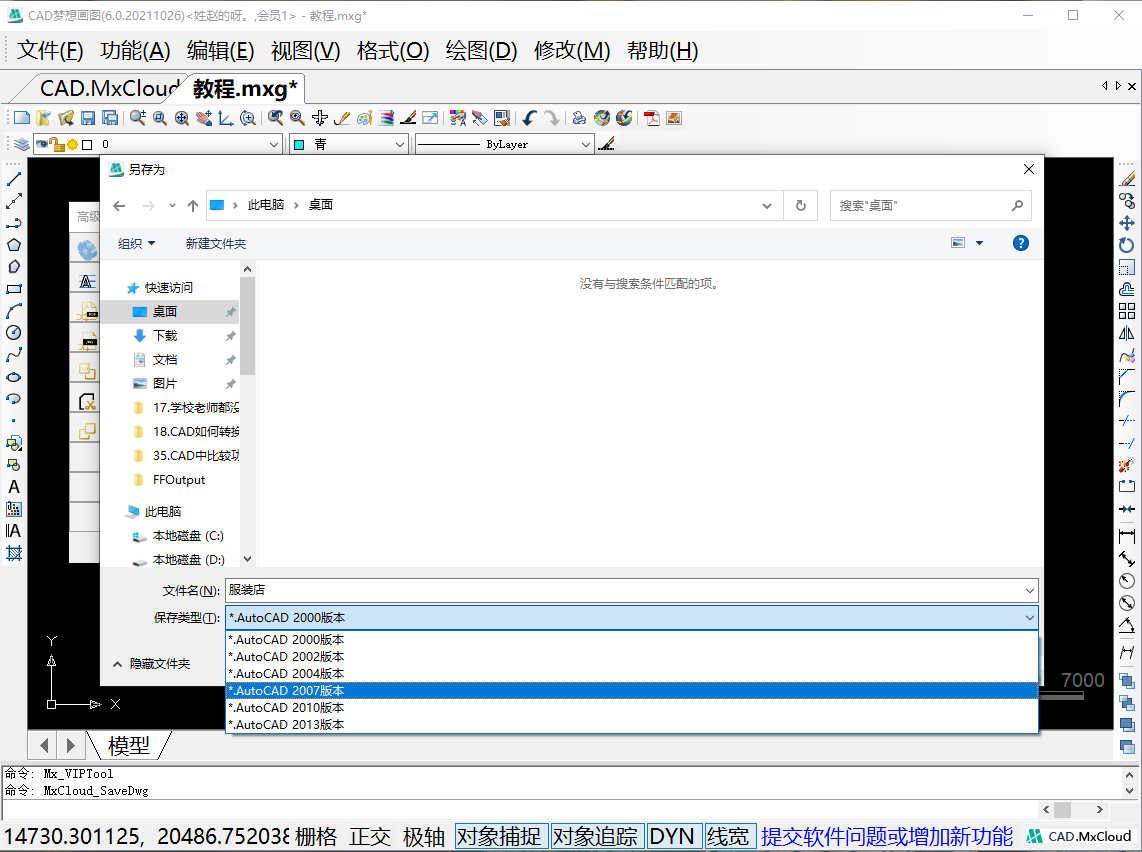The width and height of the screenshot is (1142, 852).
Task: Toggle the 对象追踪 object tracking
Action: 595,837
